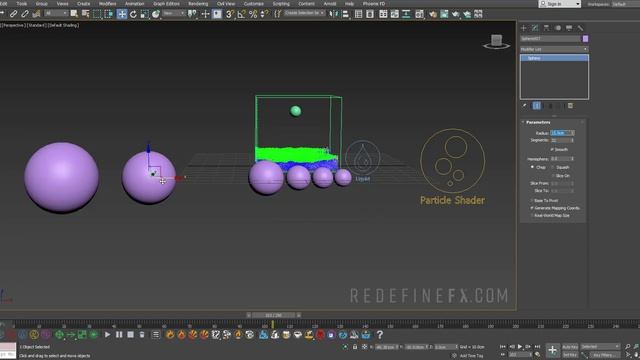Open the Motion tab icon
Screen dimensions: 640x360
click(x=558, y=28)
